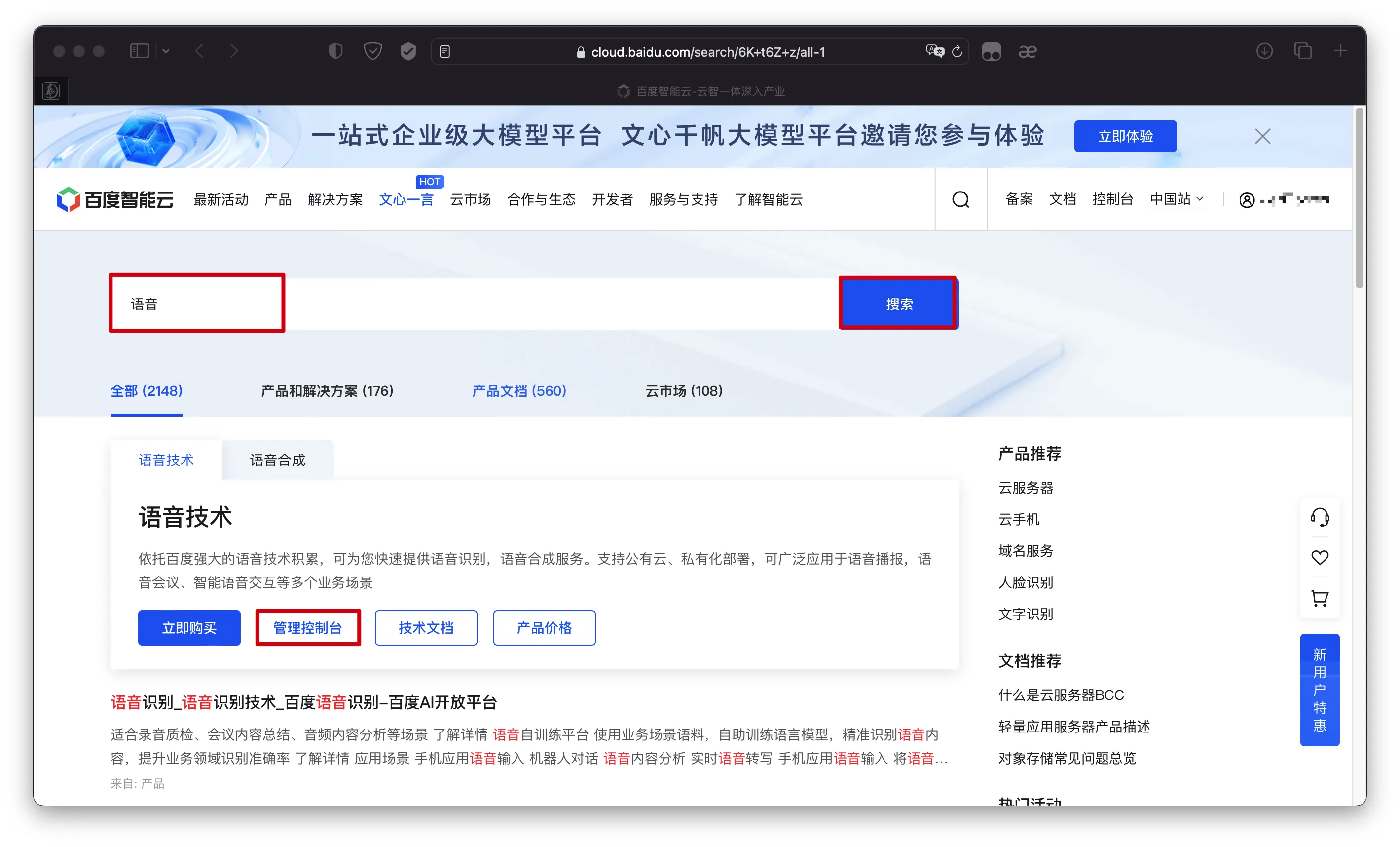Click the 人脸识别 recommendation

tap(1026, 582)
